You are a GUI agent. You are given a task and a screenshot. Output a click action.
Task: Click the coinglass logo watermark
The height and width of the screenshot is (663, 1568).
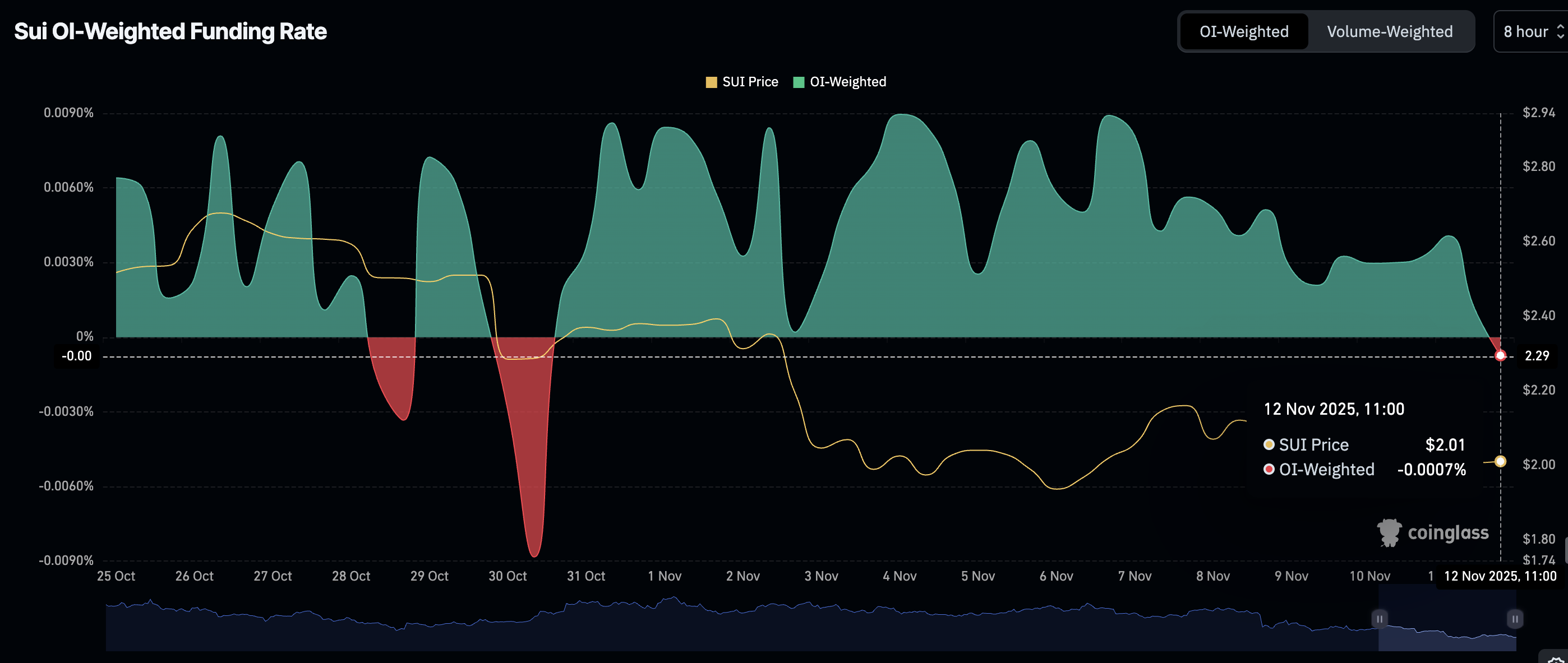pos(1432,533)
